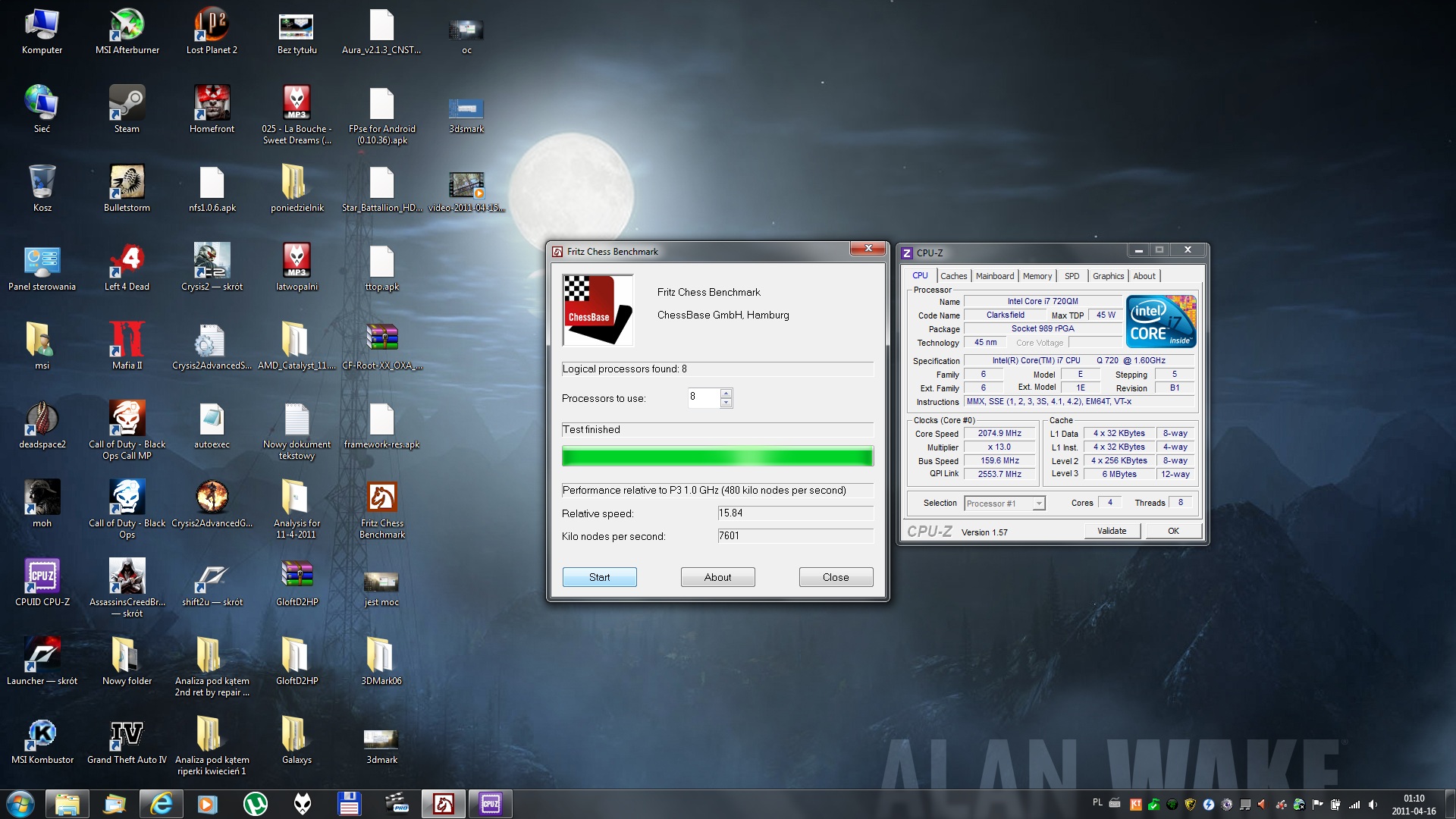Switch to the Caches tab in CPU-Z

click(x=953, y=276)
